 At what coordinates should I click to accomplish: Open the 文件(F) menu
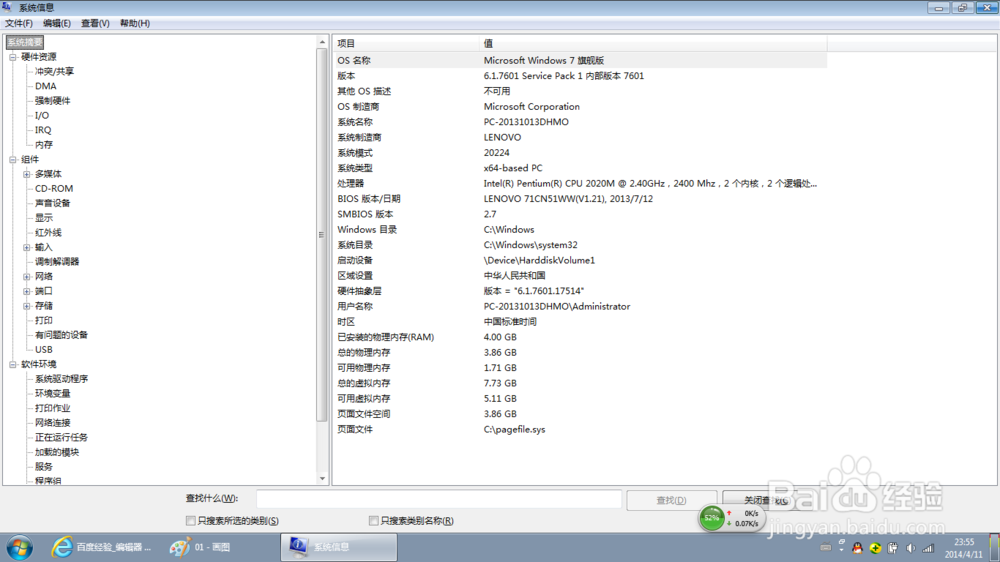click(18, 23)
